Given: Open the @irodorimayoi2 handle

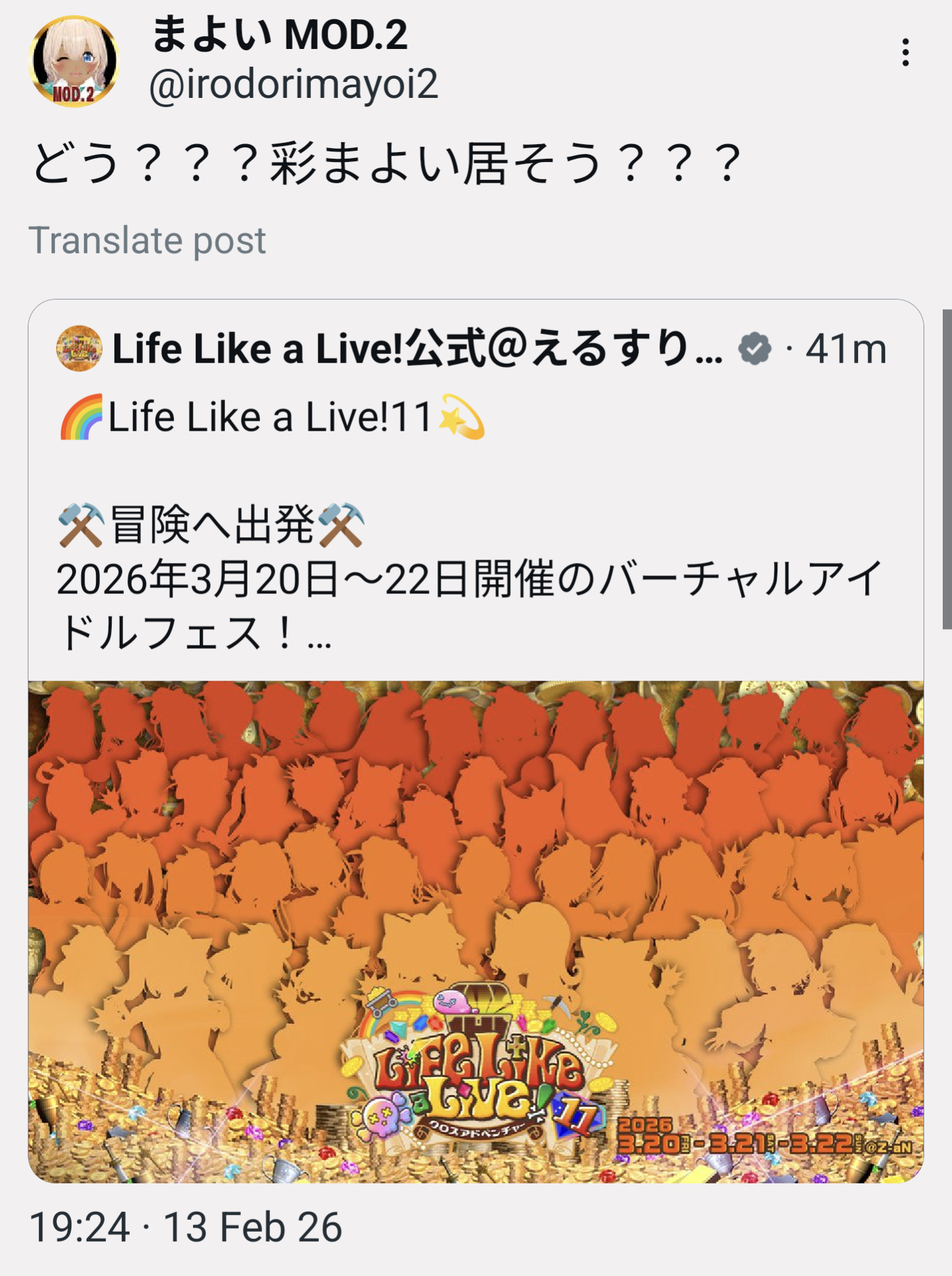Looking at the screenshot, I should click(x=293, y=84).
